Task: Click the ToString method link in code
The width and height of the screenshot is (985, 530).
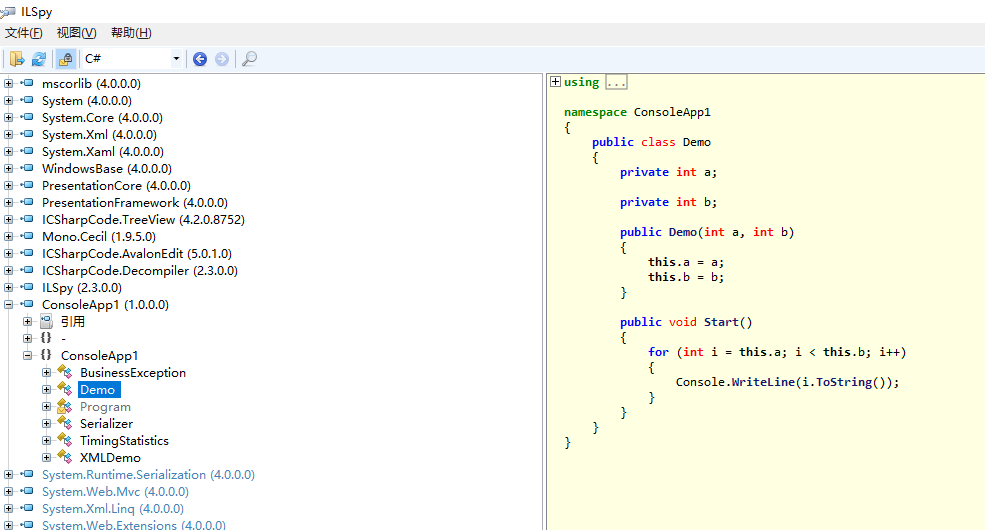Action: 843,382
